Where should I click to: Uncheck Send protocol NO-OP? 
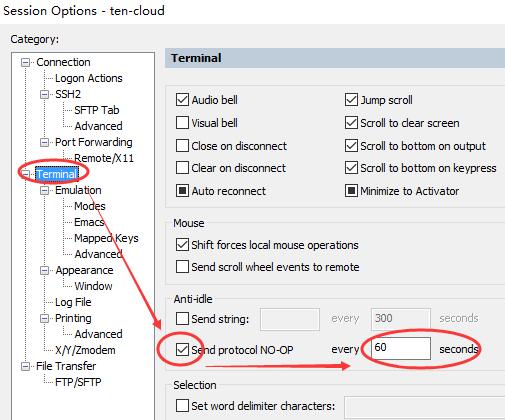coord(182,350)
